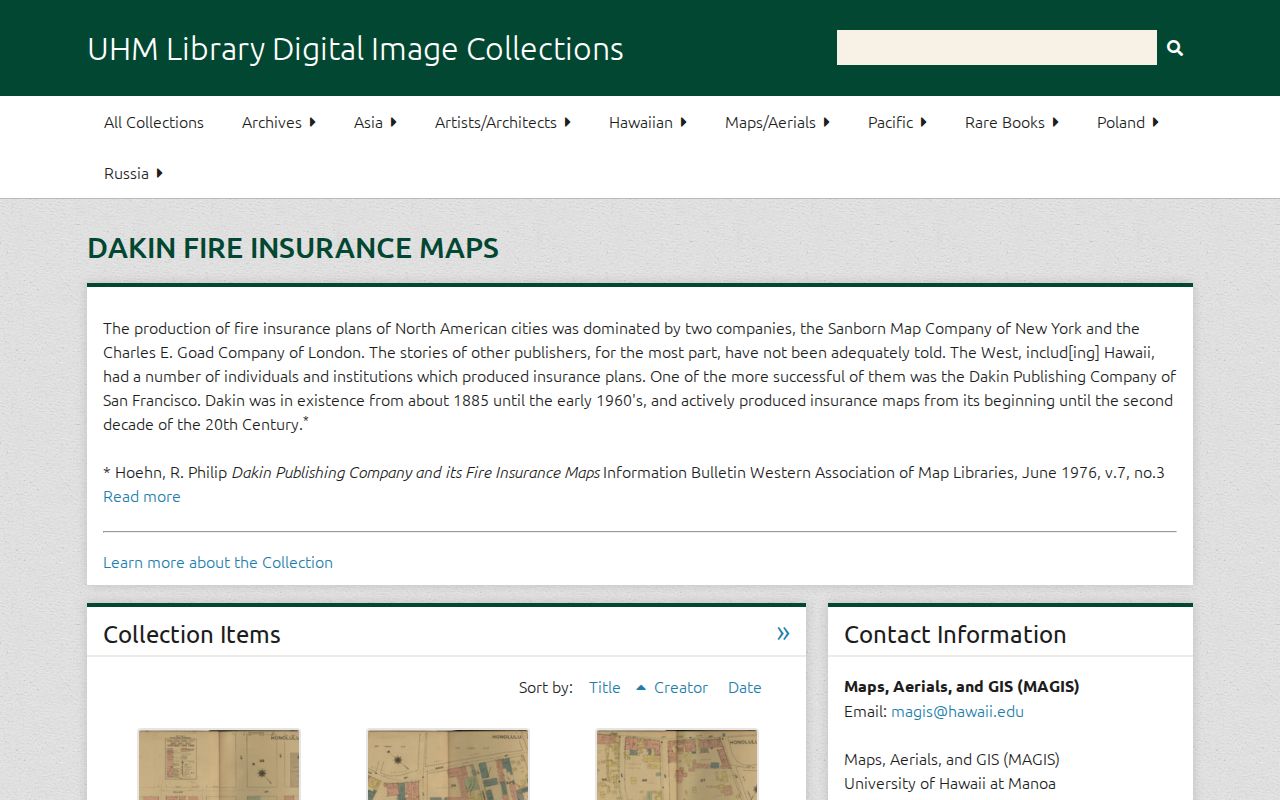Open the Poland dropdown menu
The height and width of the screenshot is (800, 1280).
(x=1128, y=122)
